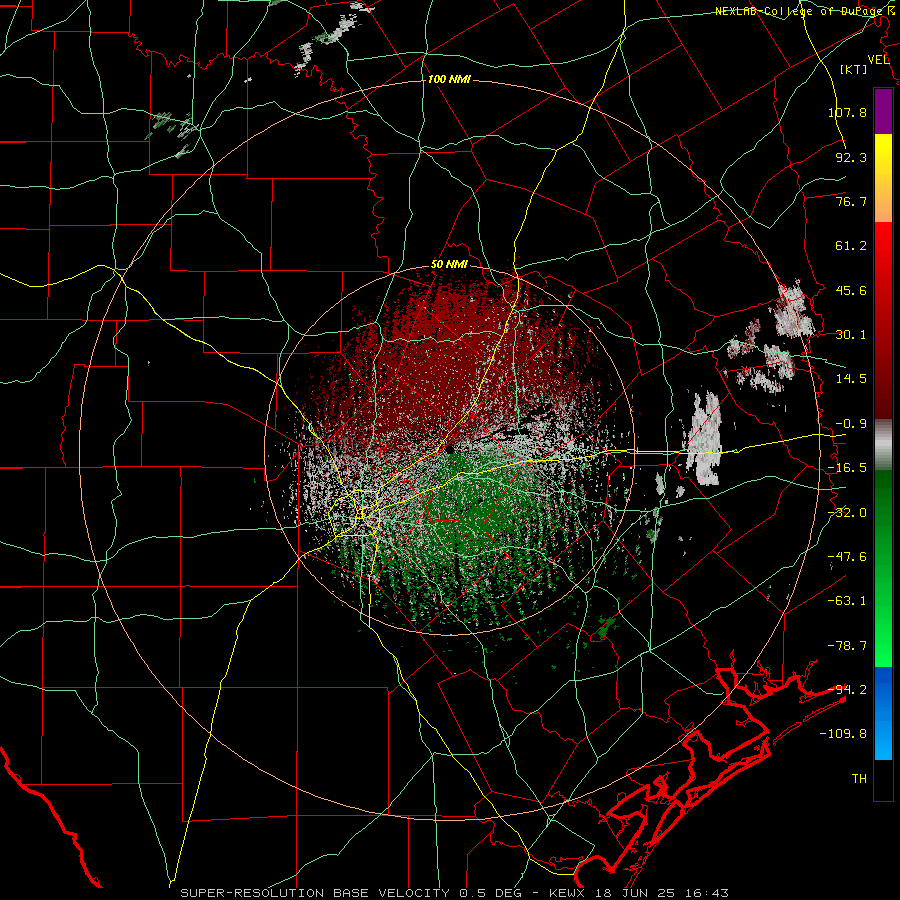
Task: Click the black radar site dot at center
Action: click(449, 449)
